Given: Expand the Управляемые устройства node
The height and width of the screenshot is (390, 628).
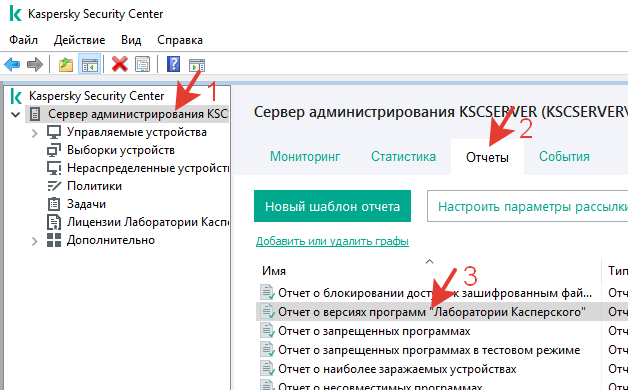Looking at the screenshot, I should pos(35,133).
